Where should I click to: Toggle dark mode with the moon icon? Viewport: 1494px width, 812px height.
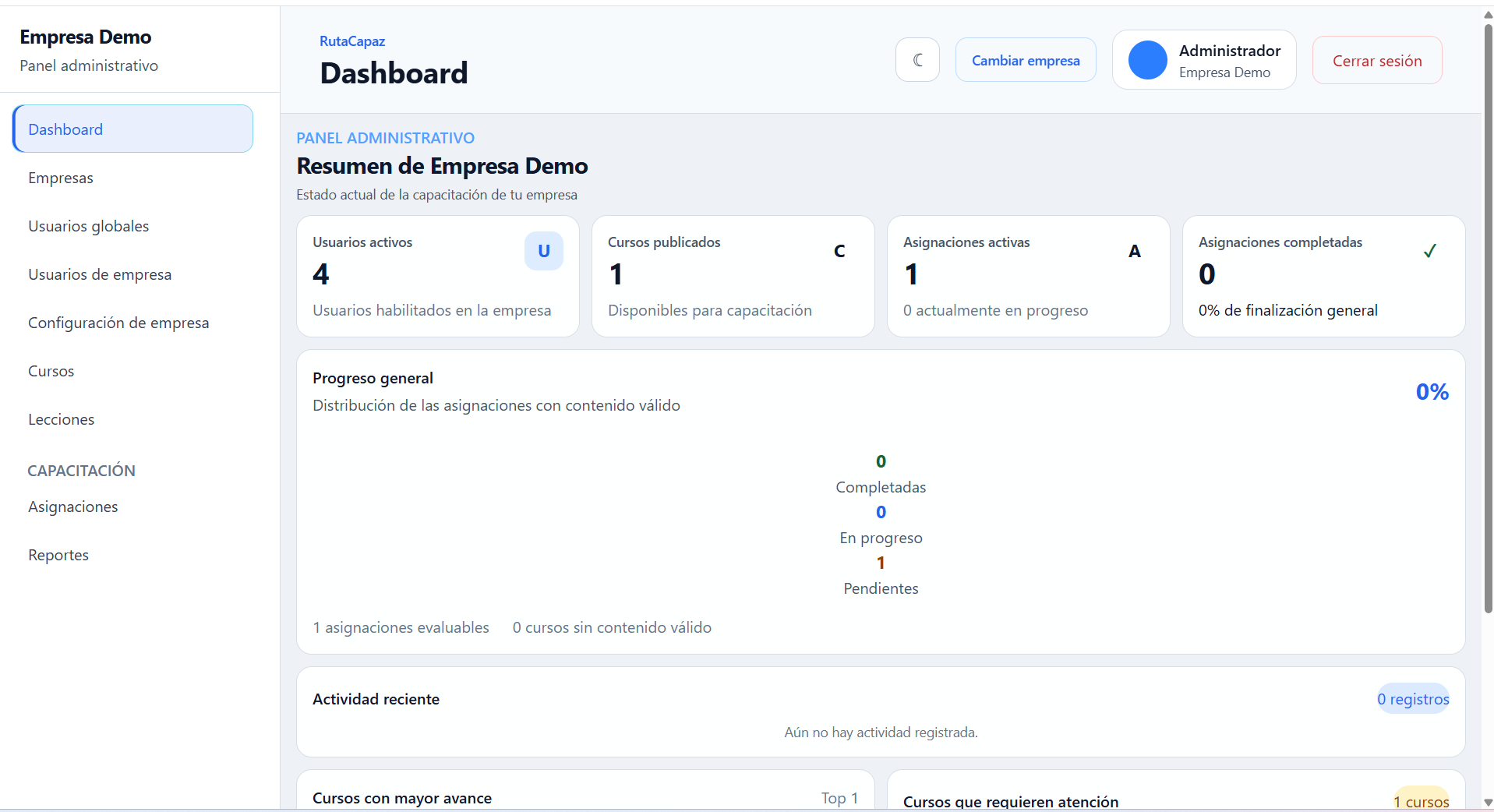tap(917, 60)
